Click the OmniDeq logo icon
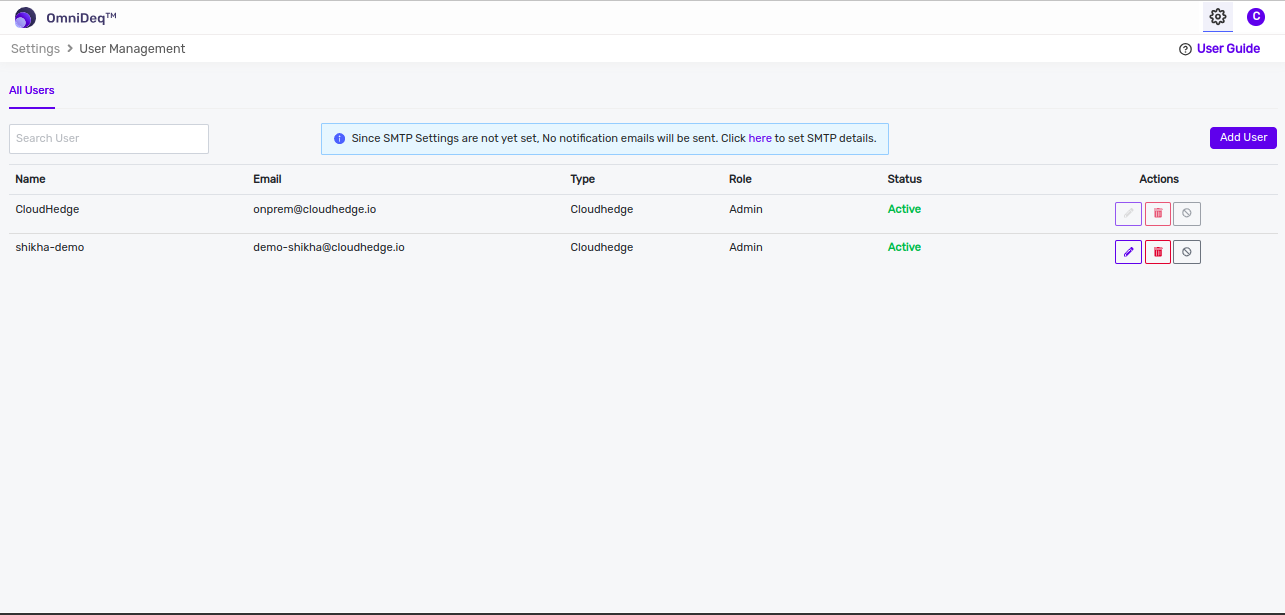This screenshot has height=615, width=1285. click(x=25, y=17)
